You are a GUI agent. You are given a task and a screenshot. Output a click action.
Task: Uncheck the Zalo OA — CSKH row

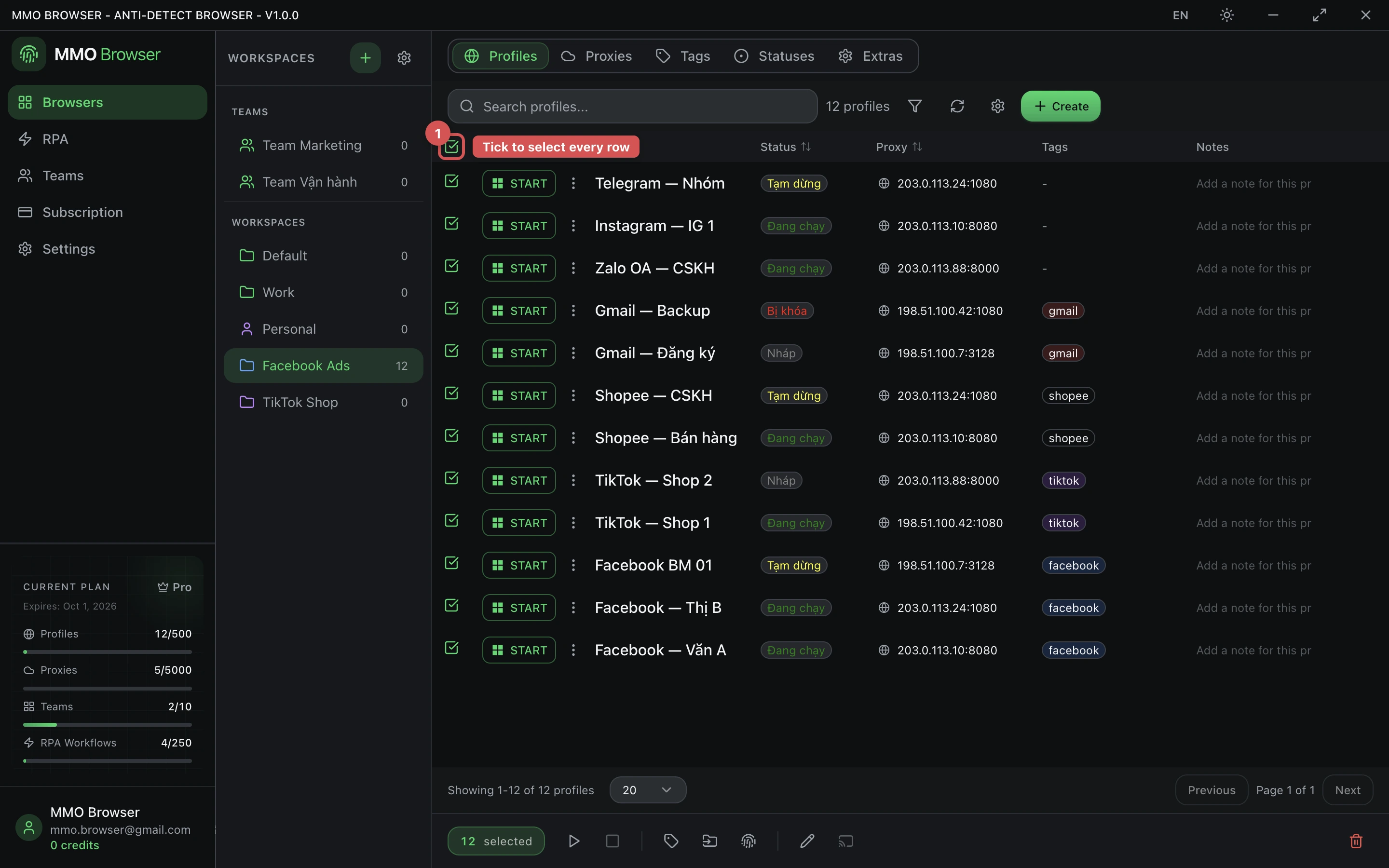click(452, 266)
